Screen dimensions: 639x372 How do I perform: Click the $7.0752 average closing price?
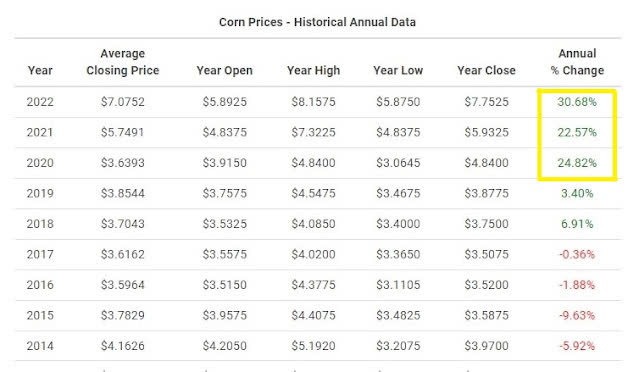pos(123,101)
